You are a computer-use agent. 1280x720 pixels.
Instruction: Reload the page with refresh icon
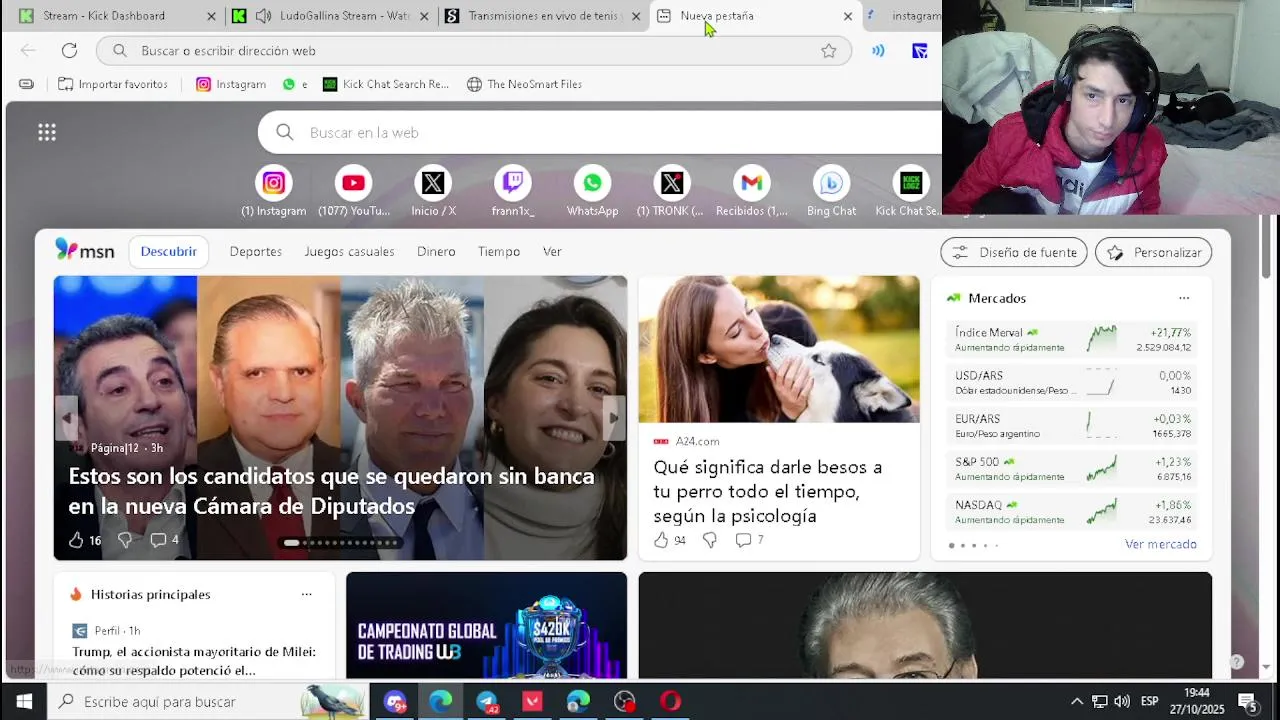click(69, 50)
